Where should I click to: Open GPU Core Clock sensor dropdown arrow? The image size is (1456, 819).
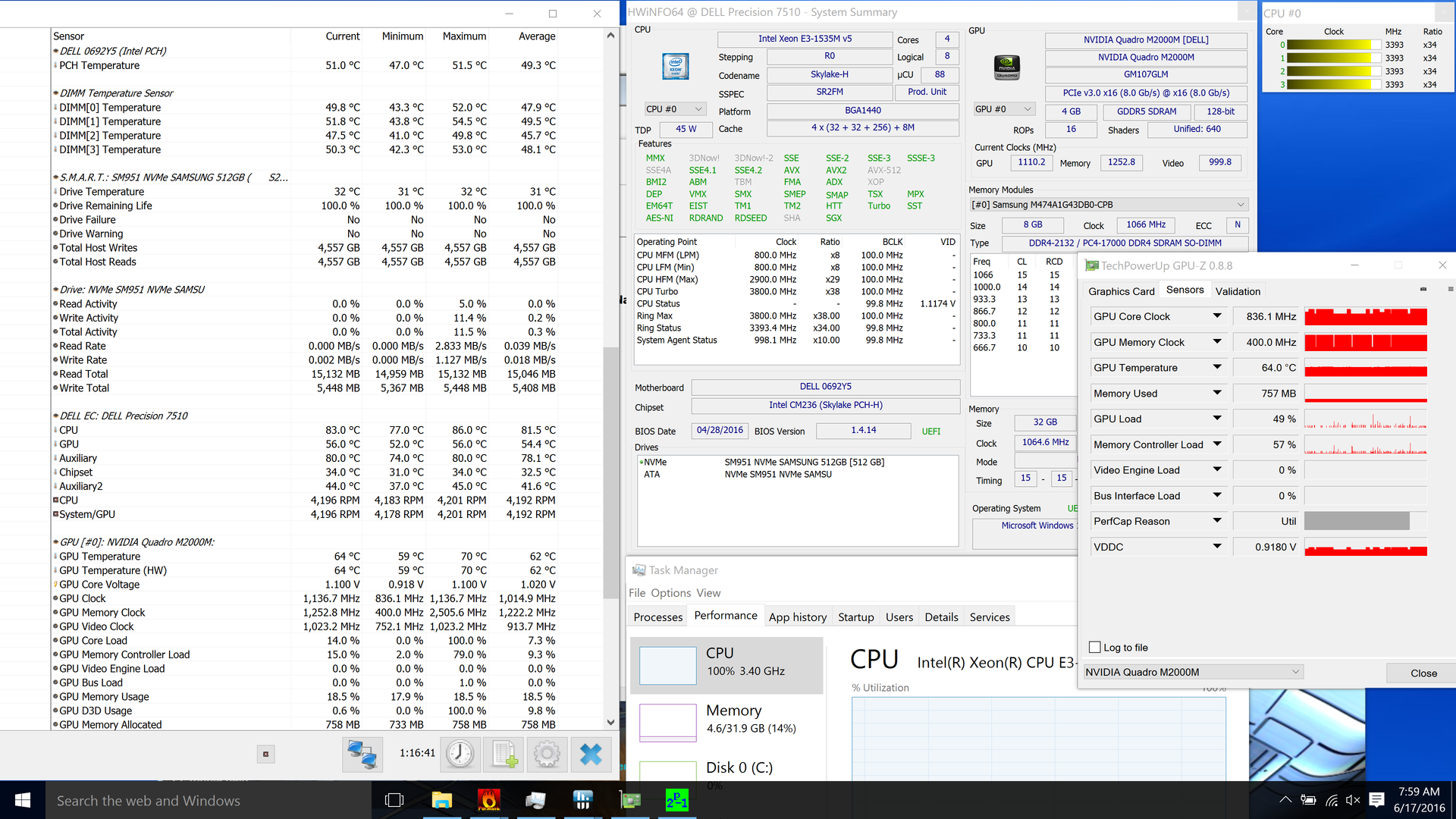coord(1217,316)
